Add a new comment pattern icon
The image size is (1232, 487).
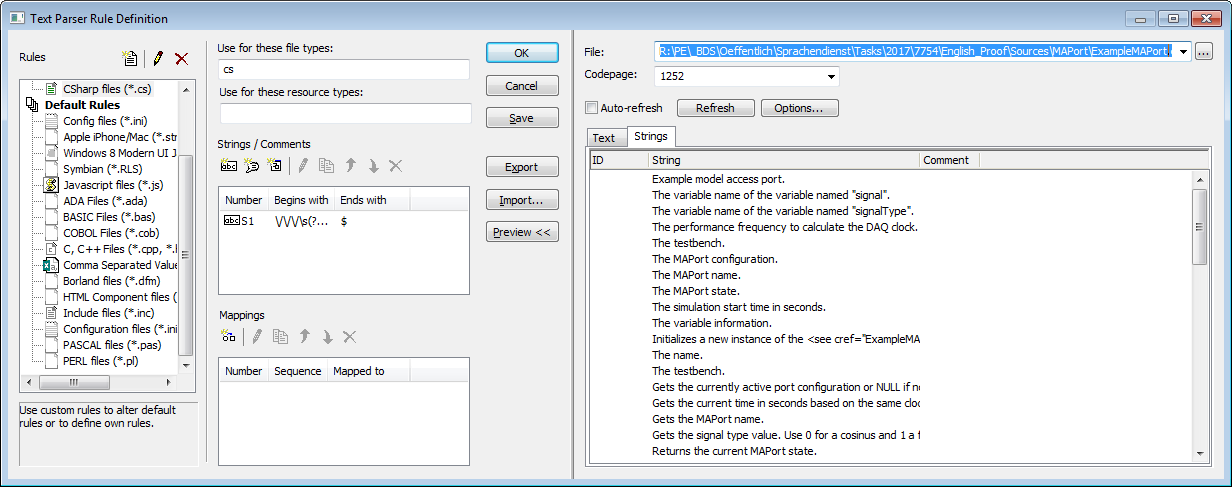click(252, 166)
